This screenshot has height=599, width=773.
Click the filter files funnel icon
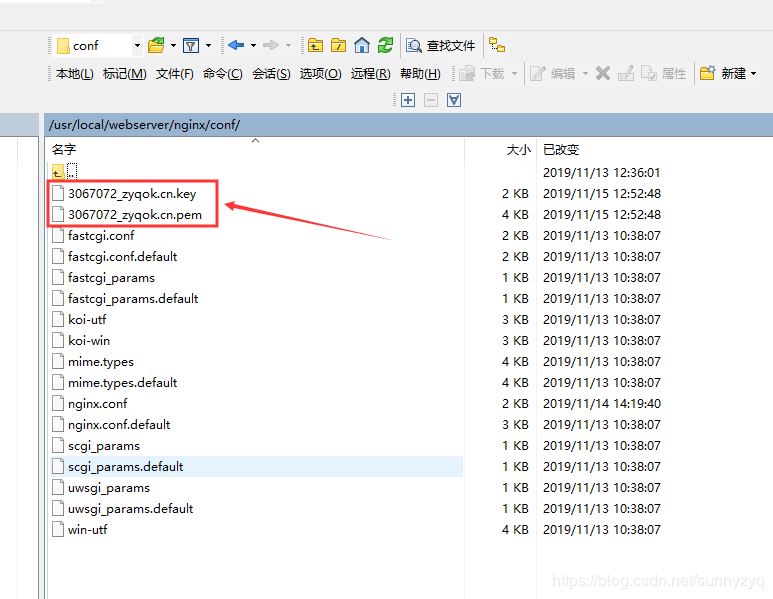tap(191, 45)
